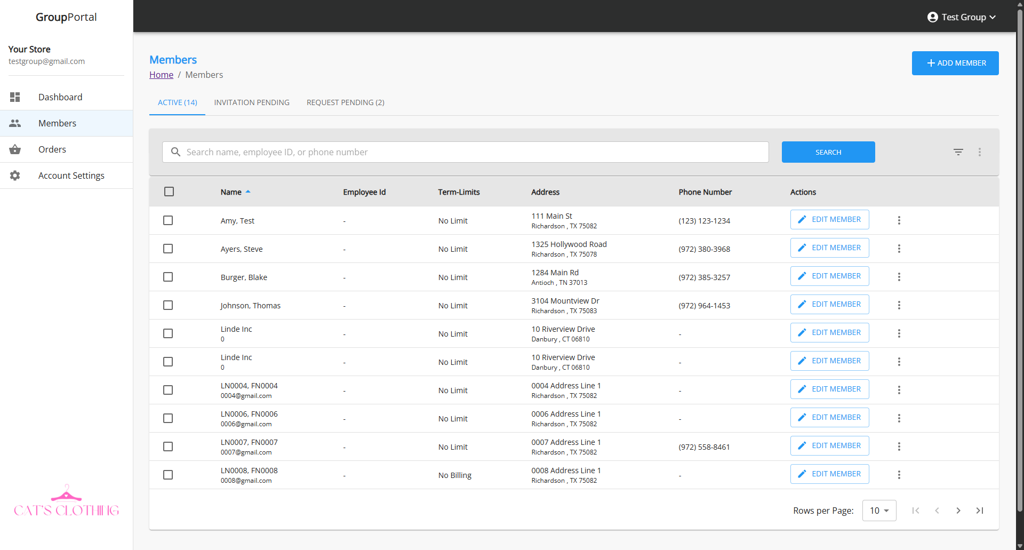The width and height of the screenshot is (1024, 550).
Task: Open the three-dot menu for Ayers, Steve
Action: pyautogui.click(x=899, y=249)
